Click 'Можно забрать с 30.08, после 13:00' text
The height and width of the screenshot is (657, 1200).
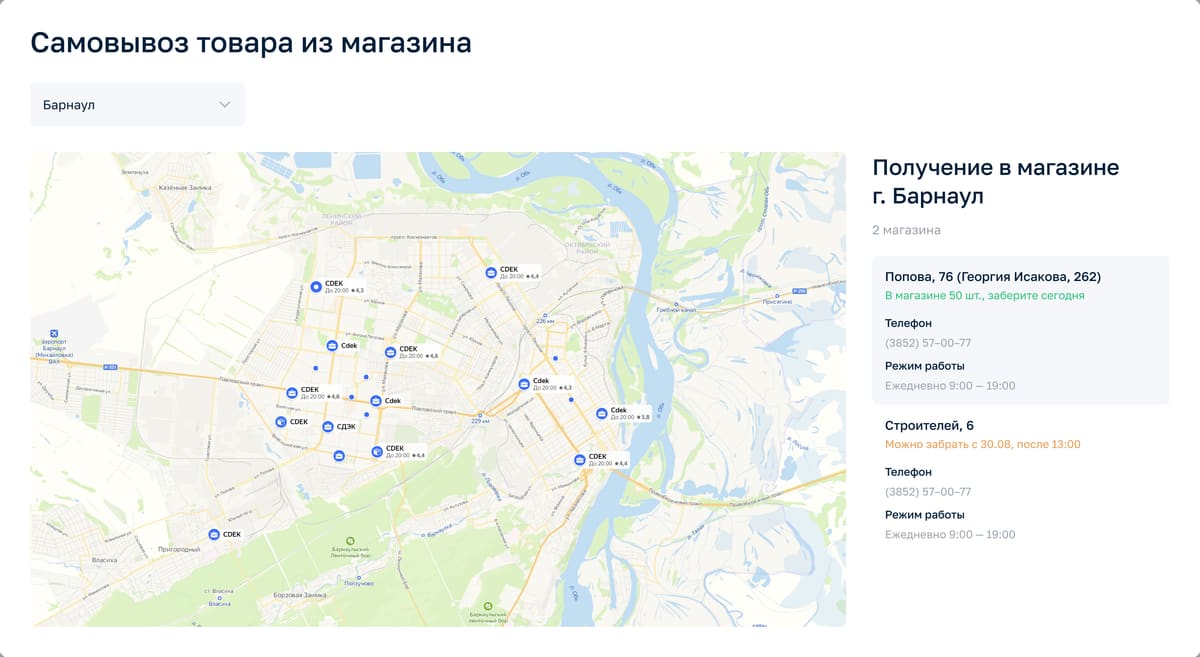pos(983,444)
